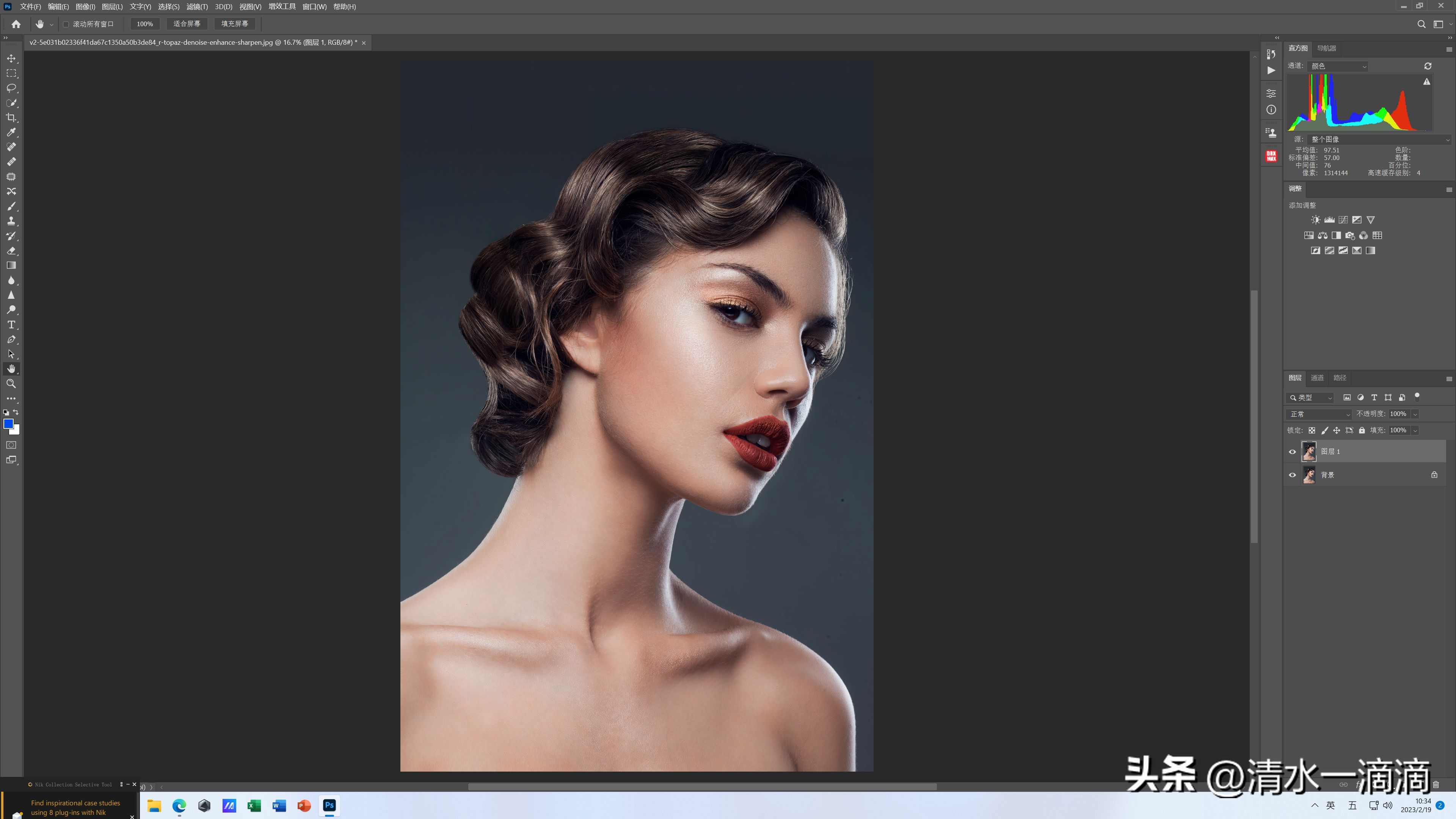Activate the Zoom tool in toolbar

[x=11, y=384]
